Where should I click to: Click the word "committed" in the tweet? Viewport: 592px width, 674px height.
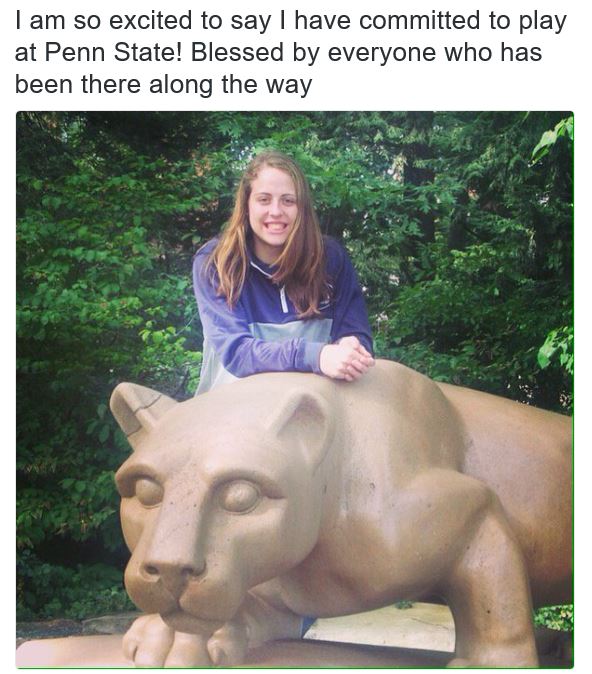pos(419,21)
